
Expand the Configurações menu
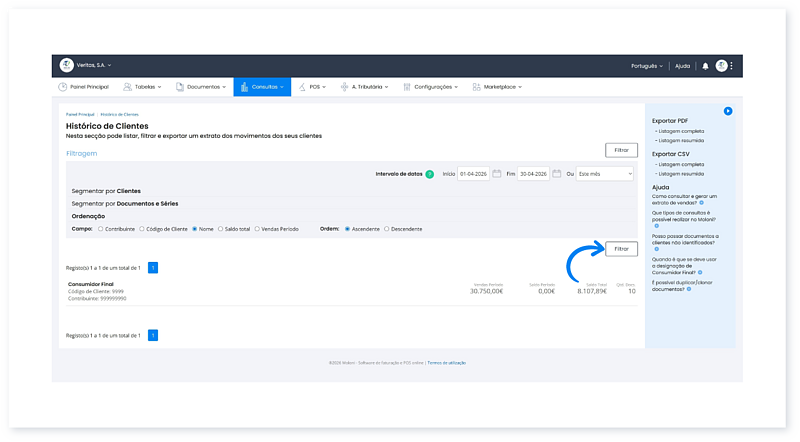tap(431, 87)
